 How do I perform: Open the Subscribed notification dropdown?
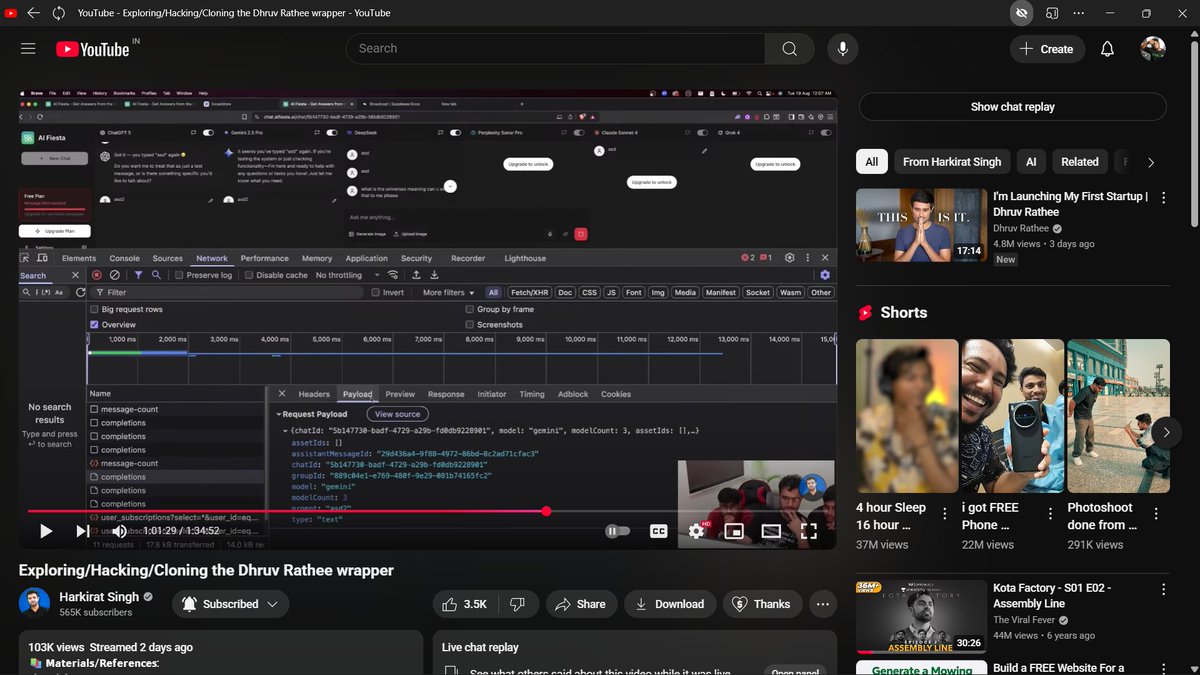pos(231,604)
